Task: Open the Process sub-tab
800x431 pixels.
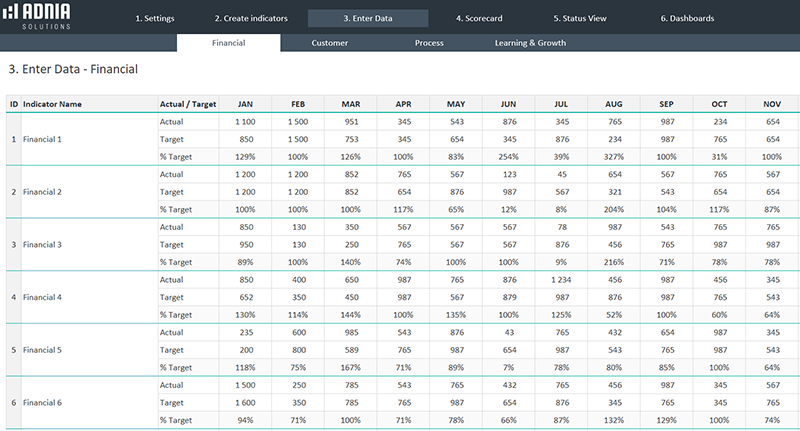Action: coord(429,43)
